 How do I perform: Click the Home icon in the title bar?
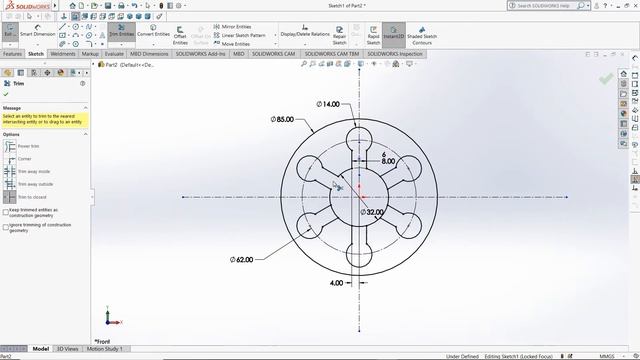click(73, 6)
